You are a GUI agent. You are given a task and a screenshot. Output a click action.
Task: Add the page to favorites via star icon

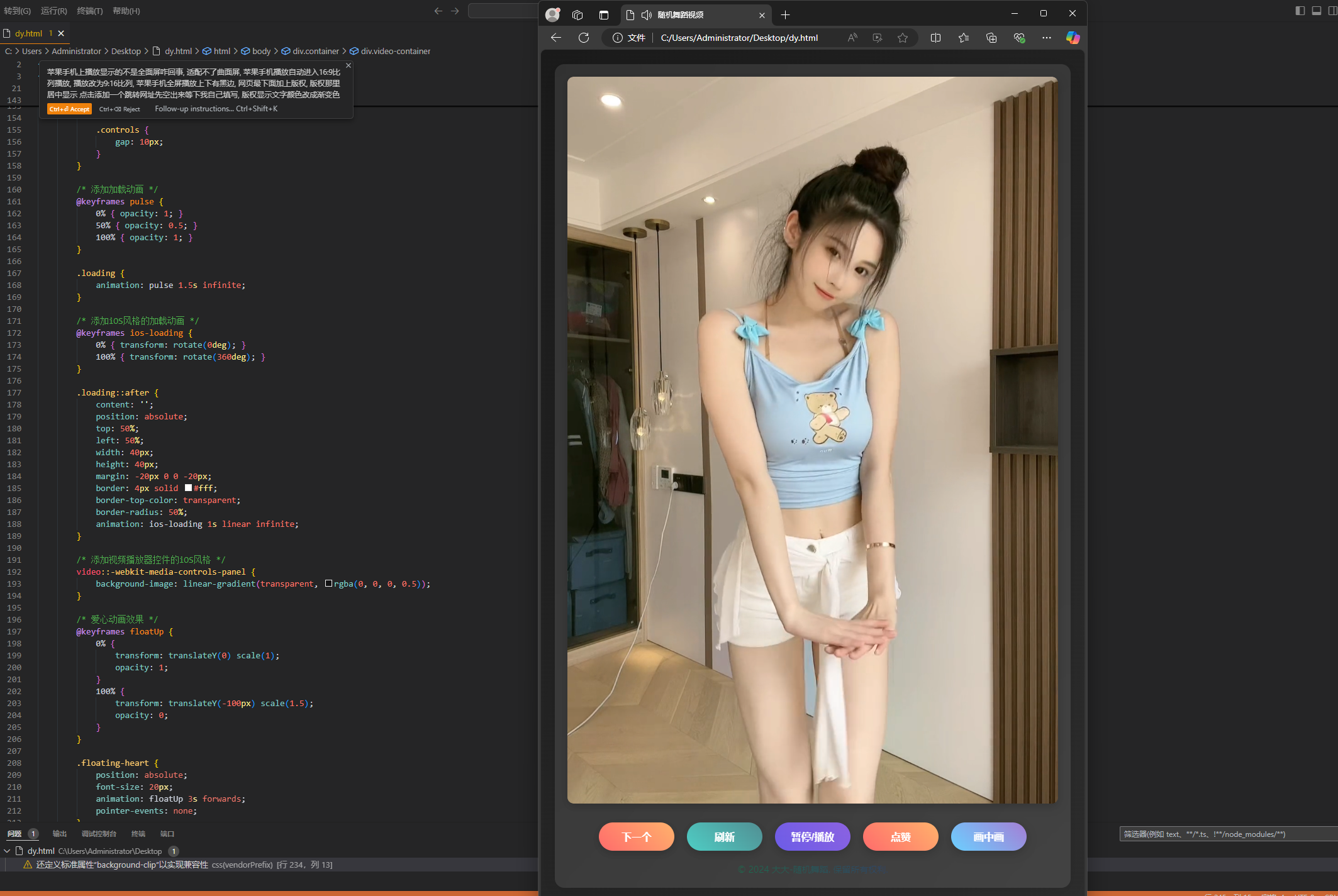coord(903,38)
